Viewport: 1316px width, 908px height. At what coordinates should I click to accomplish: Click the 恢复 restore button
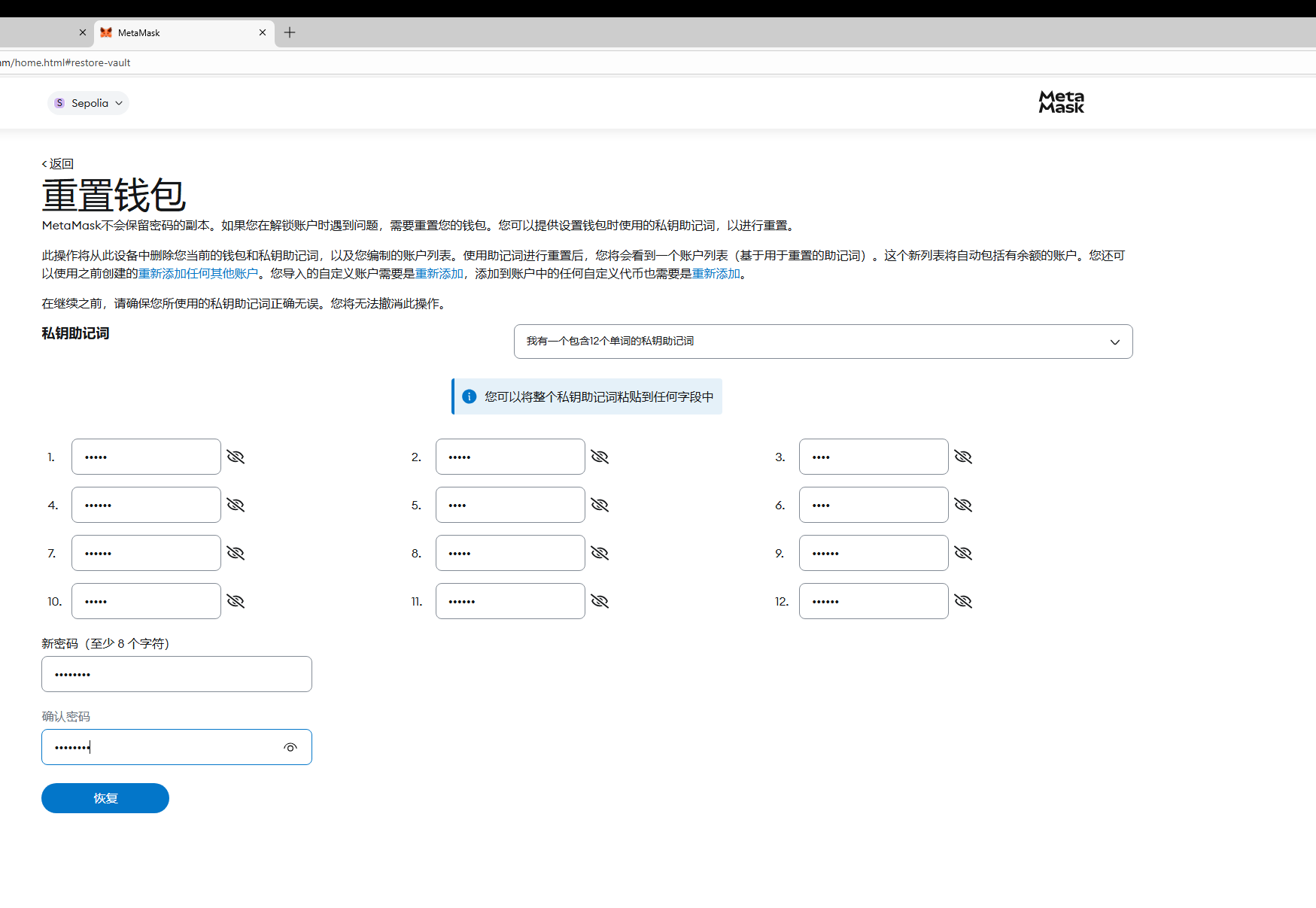pyautogui.click(x=105, y=798)
